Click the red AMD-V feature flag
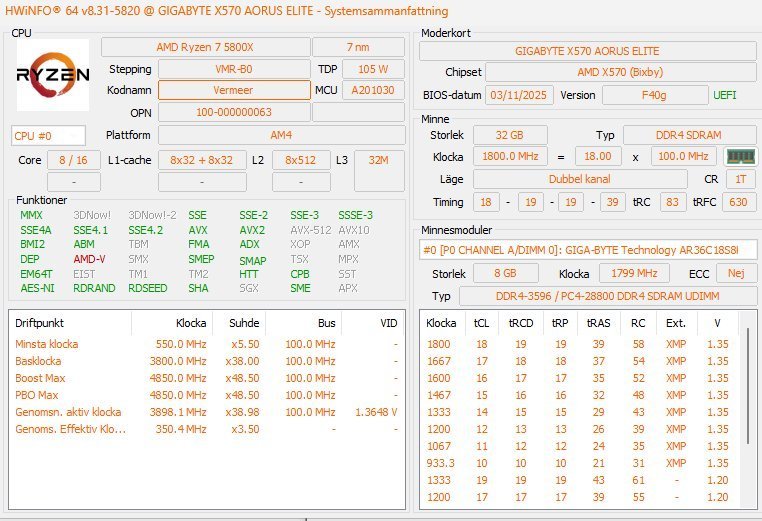 pyautogui.click(x=89, y=259)
